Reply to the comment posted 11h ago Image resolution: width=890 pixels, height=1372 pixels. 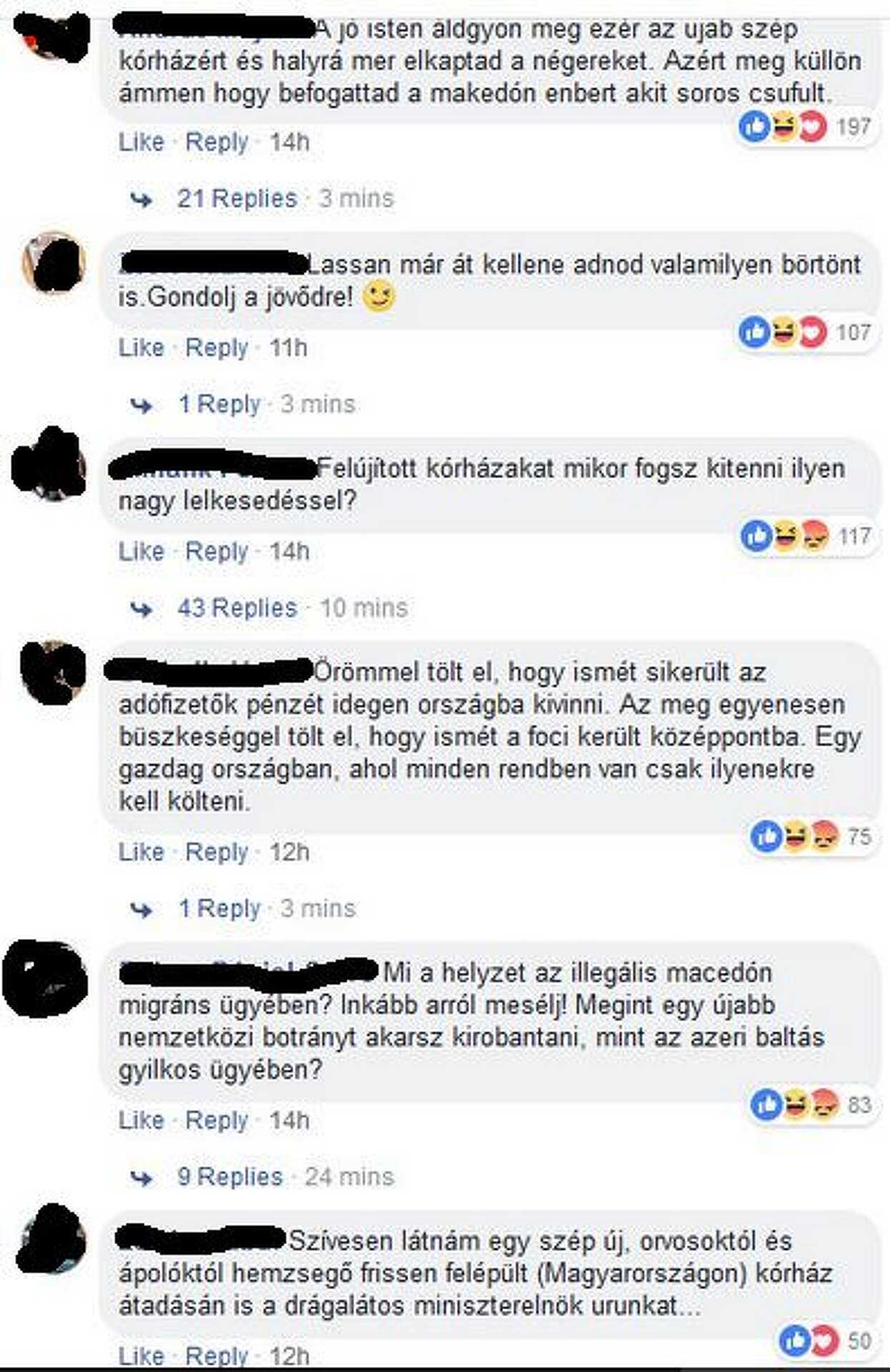[x=217, y=348]
